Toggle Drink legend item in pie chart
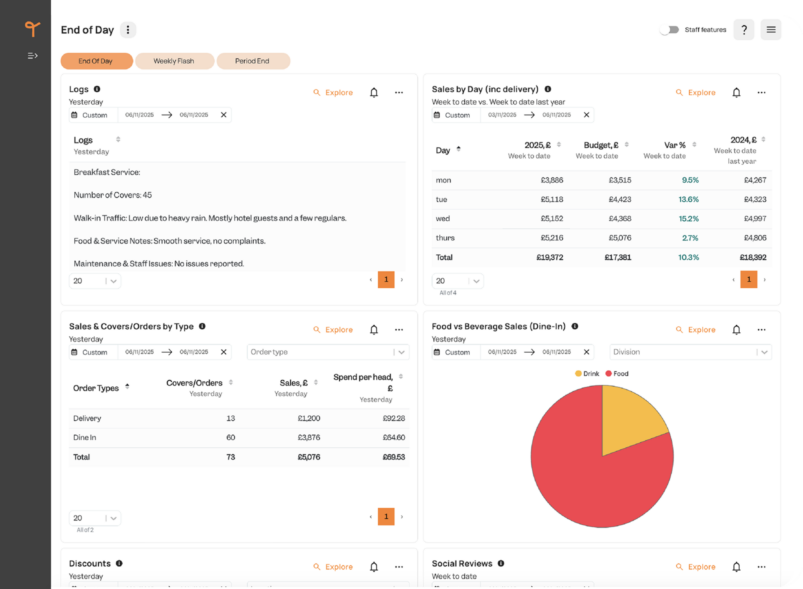 588,373
